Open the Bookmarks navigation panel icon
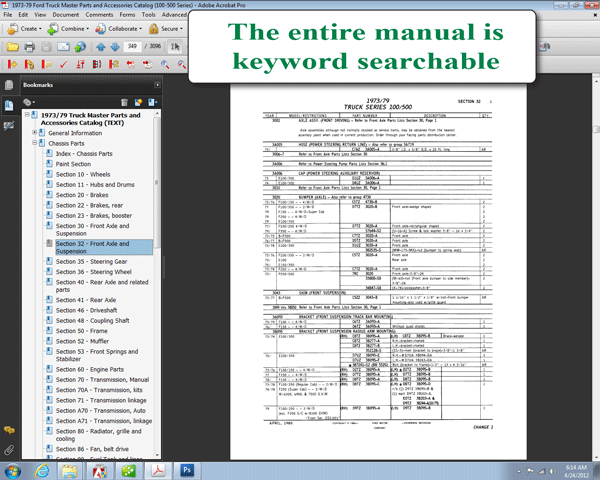Image resolution: width=600 pixels, height=480 pixels. click(9, 105)
